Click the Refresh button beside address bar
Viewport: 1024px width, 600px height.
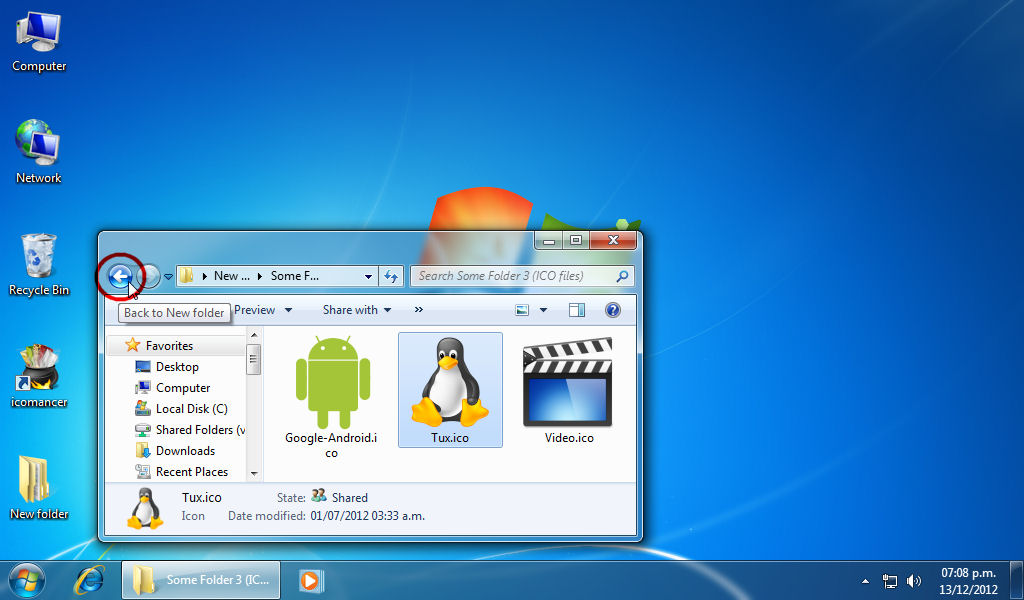(x=391, y=276)
